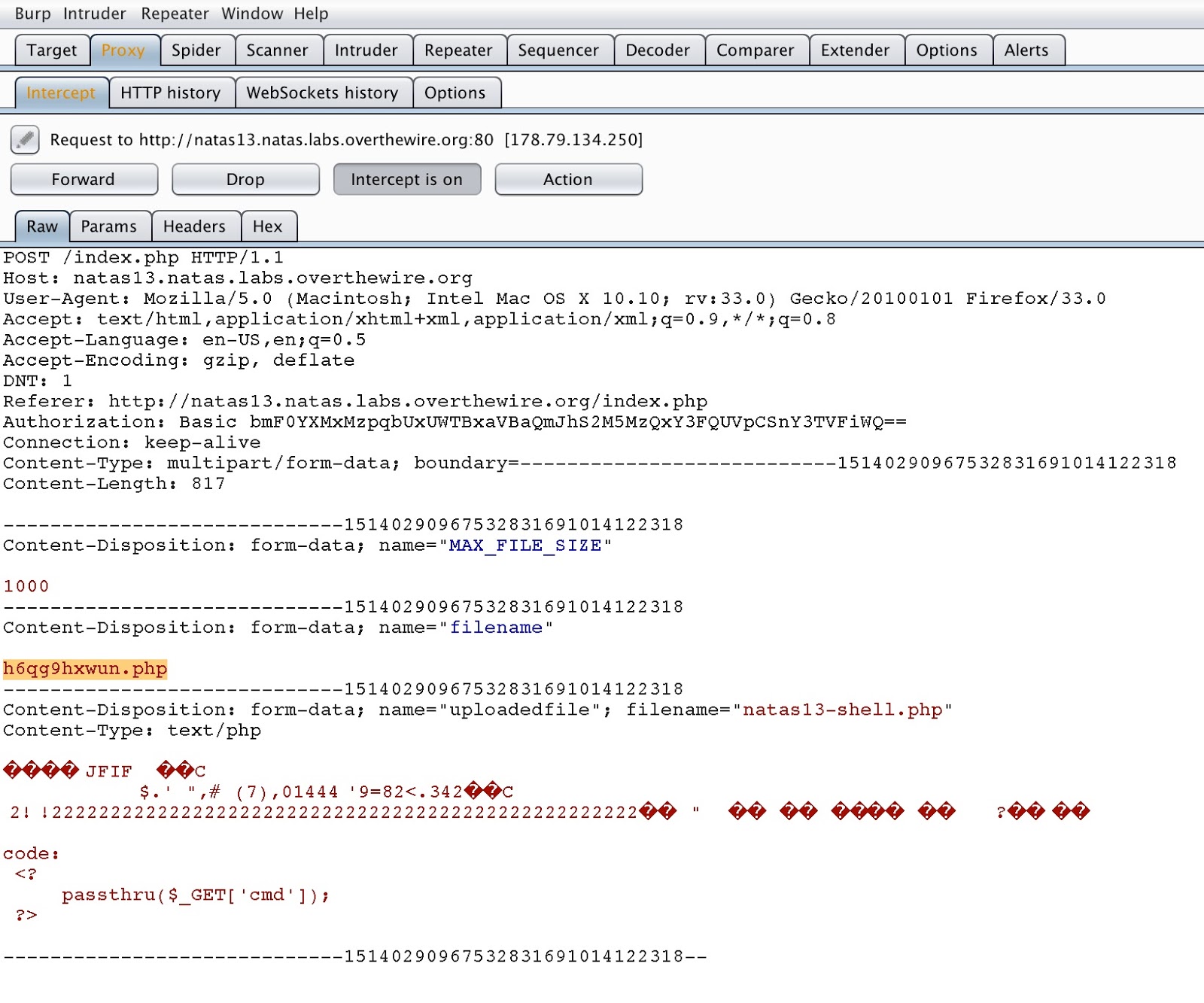Drop the intercepted request

coord(245,179)
